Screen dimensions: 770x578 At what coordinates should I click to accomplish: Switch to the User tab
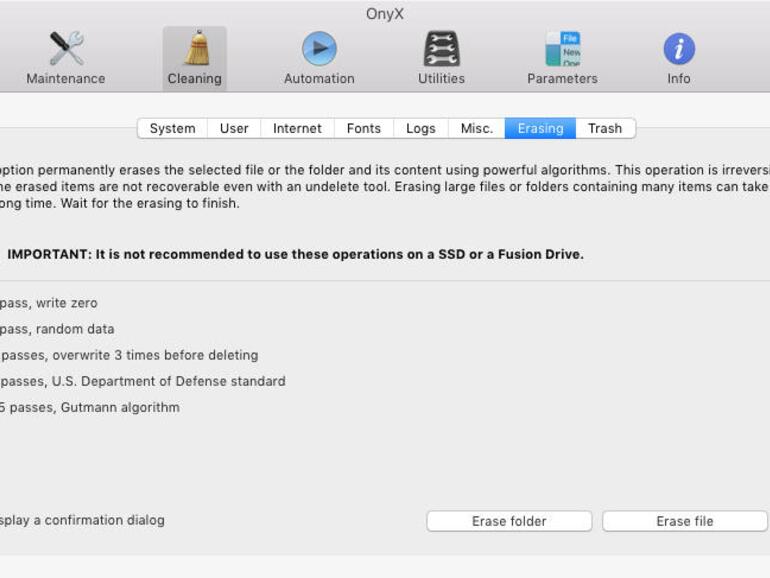coord(234,129)
